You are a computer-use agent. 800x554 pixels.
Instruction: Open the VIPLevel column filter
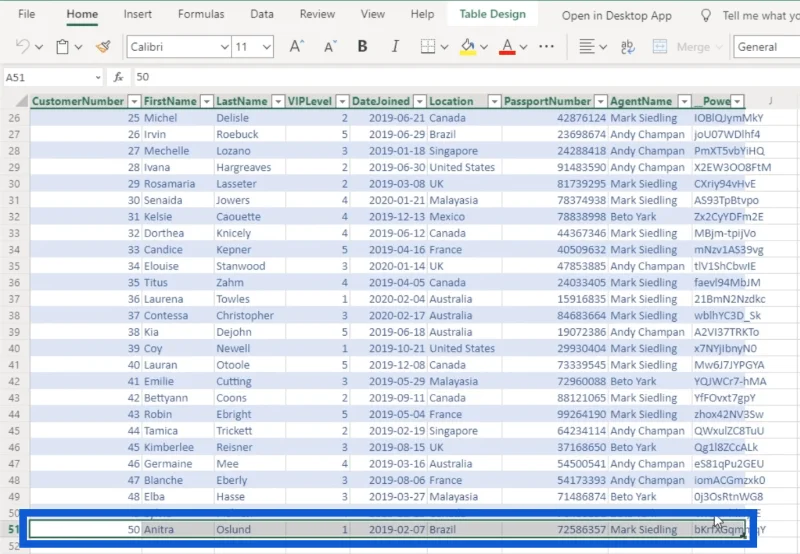[x=343, y=102]
